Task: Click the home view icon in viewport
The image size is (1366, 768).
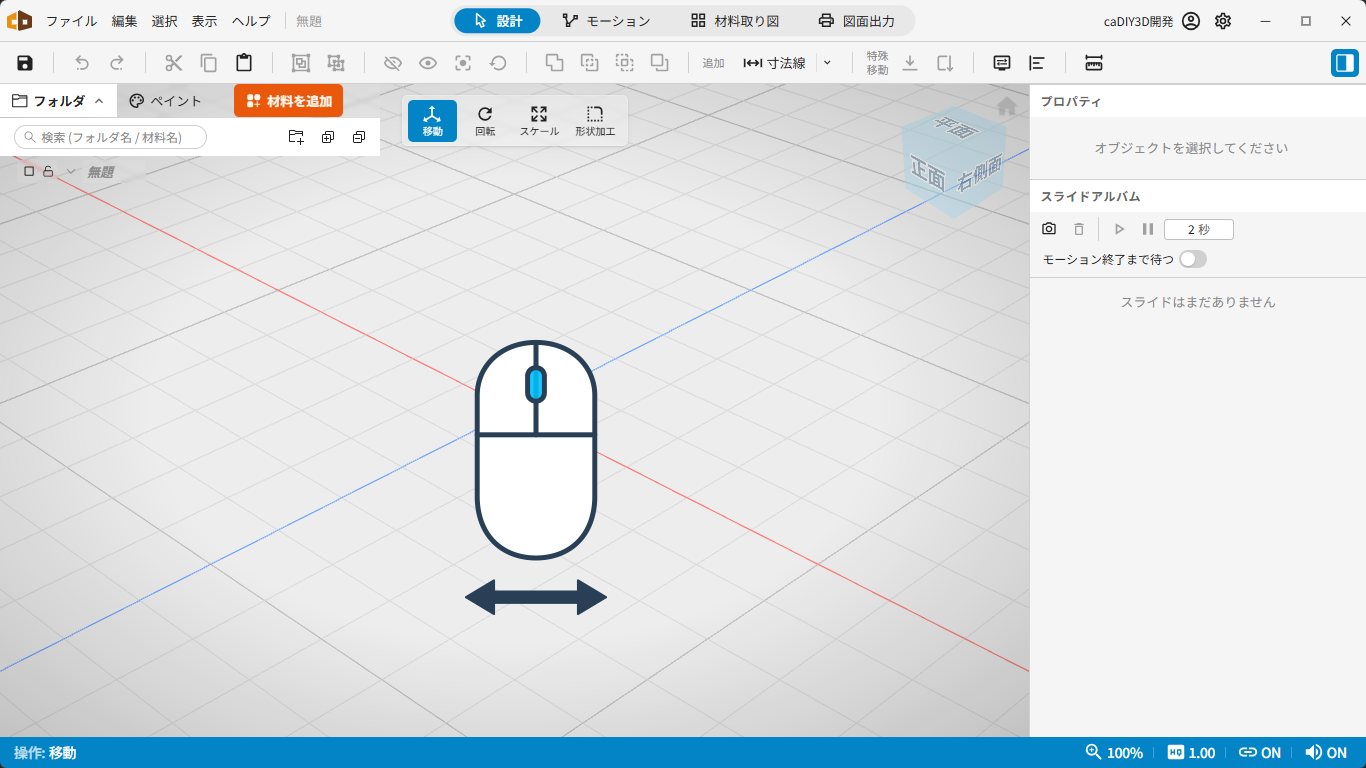Action: tap(1007, 106)
